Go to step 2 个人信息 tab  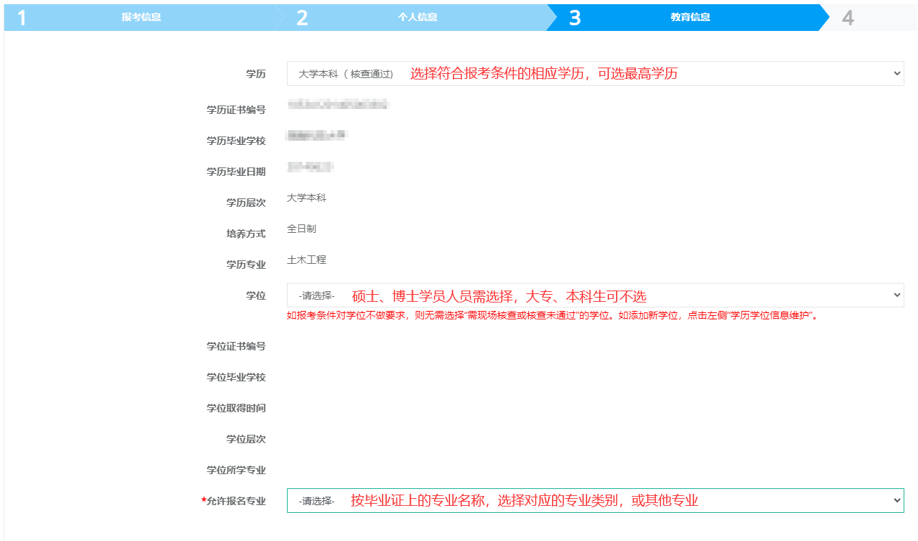click(x=417, y=17)
